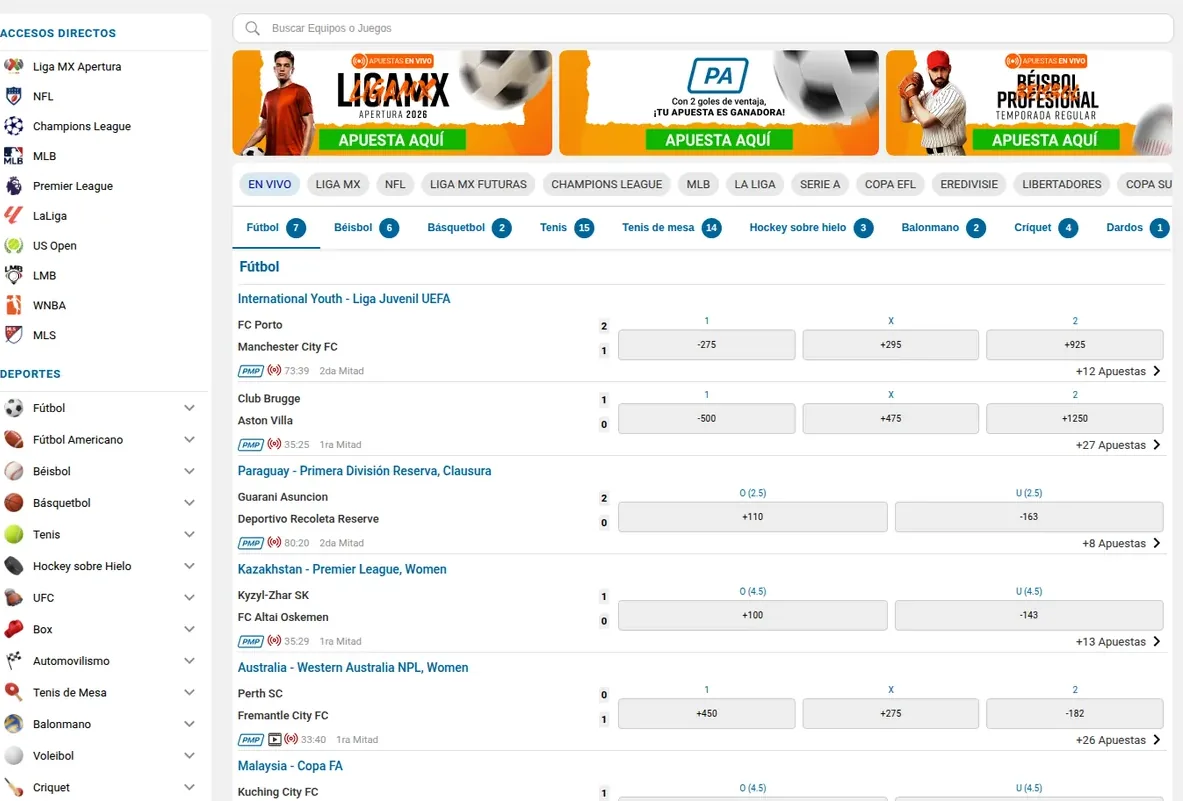Click the Tenis de Mesa paddle icon
This screenshot has width=1183, height=801.
[14, 692]
